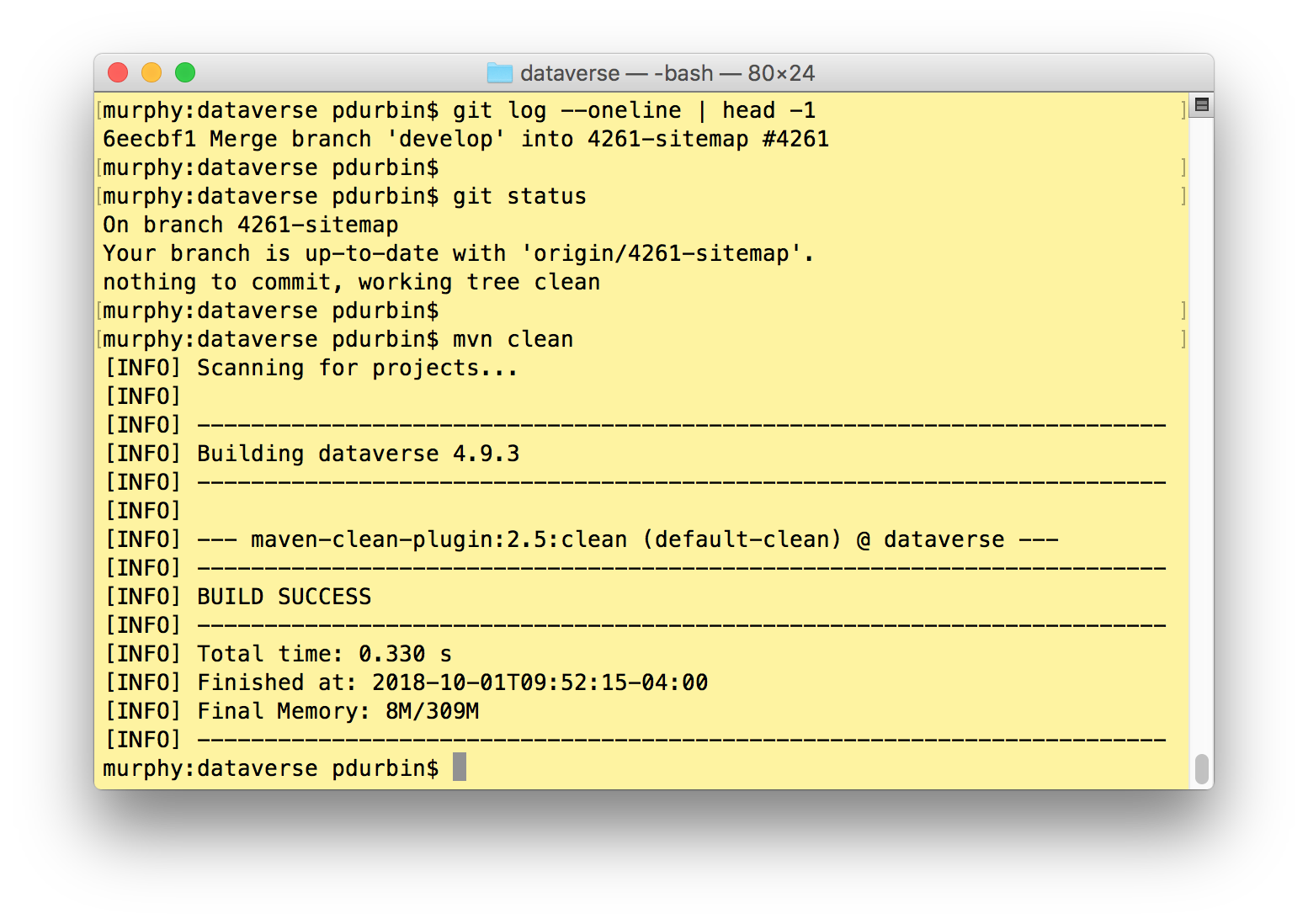
Task: Click the commit hash '6eecbf1'
Action: 149,140
